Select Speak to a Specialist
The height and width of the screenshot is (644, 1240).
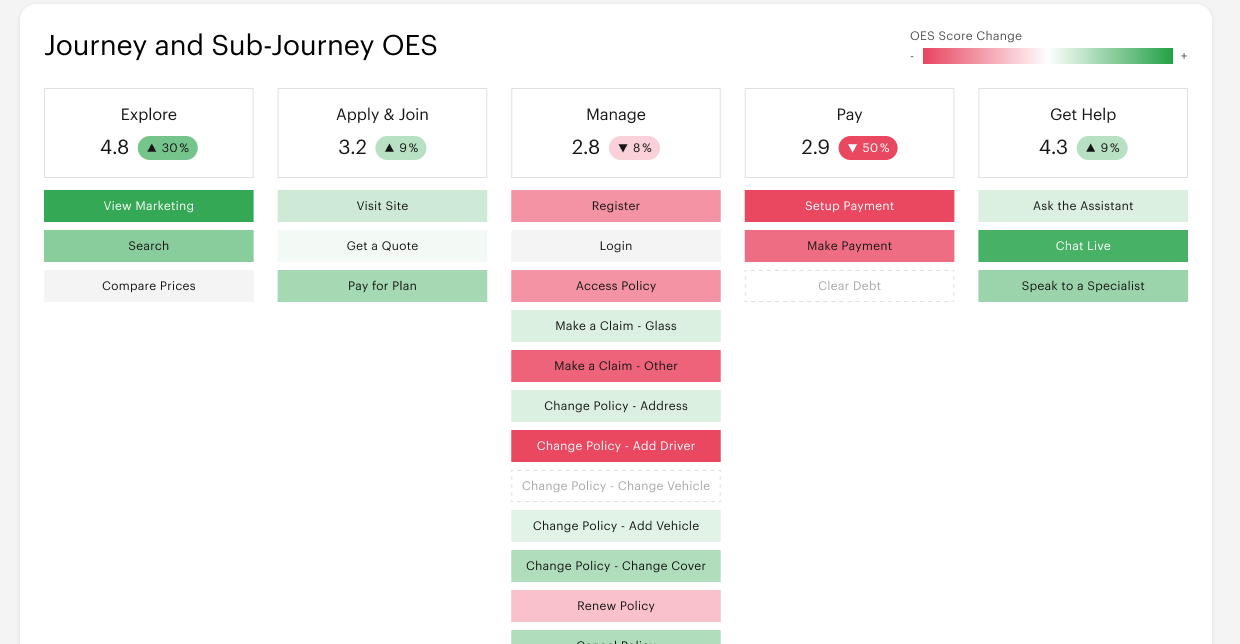coord(1083,286)
